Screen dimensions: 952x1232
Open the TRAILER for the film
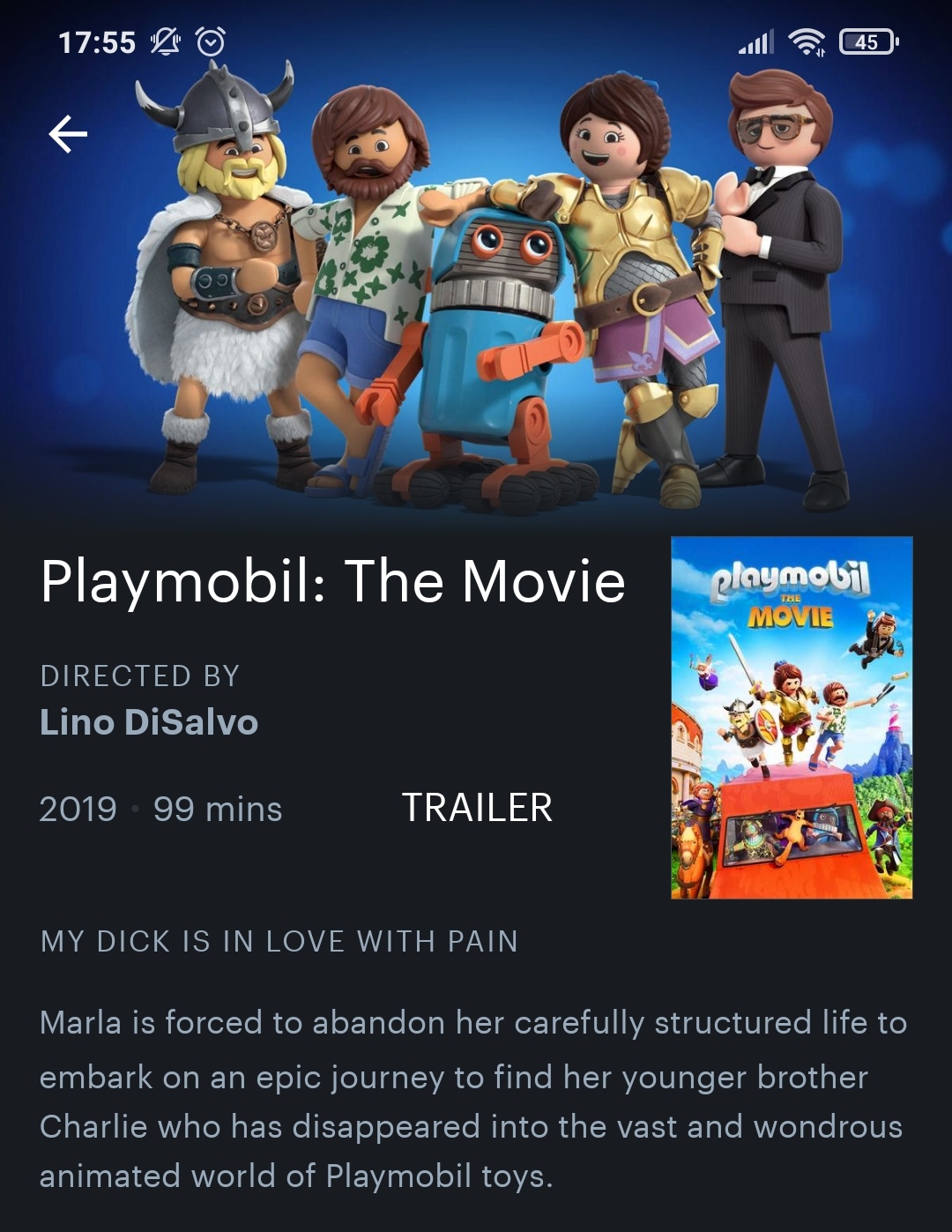pos(477,808)
